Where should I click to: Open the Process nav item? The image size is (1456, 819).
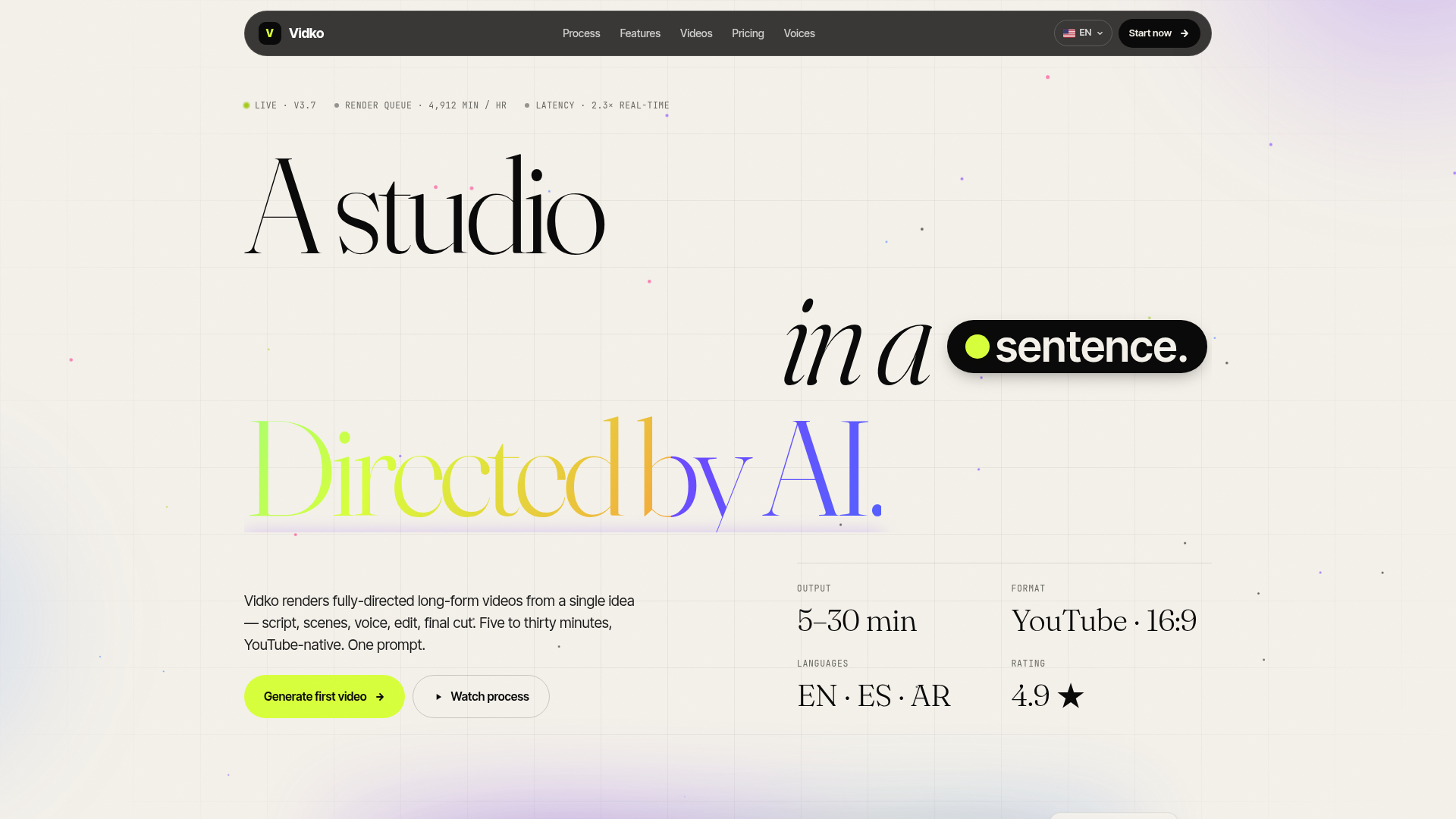(x=582, y=33)
